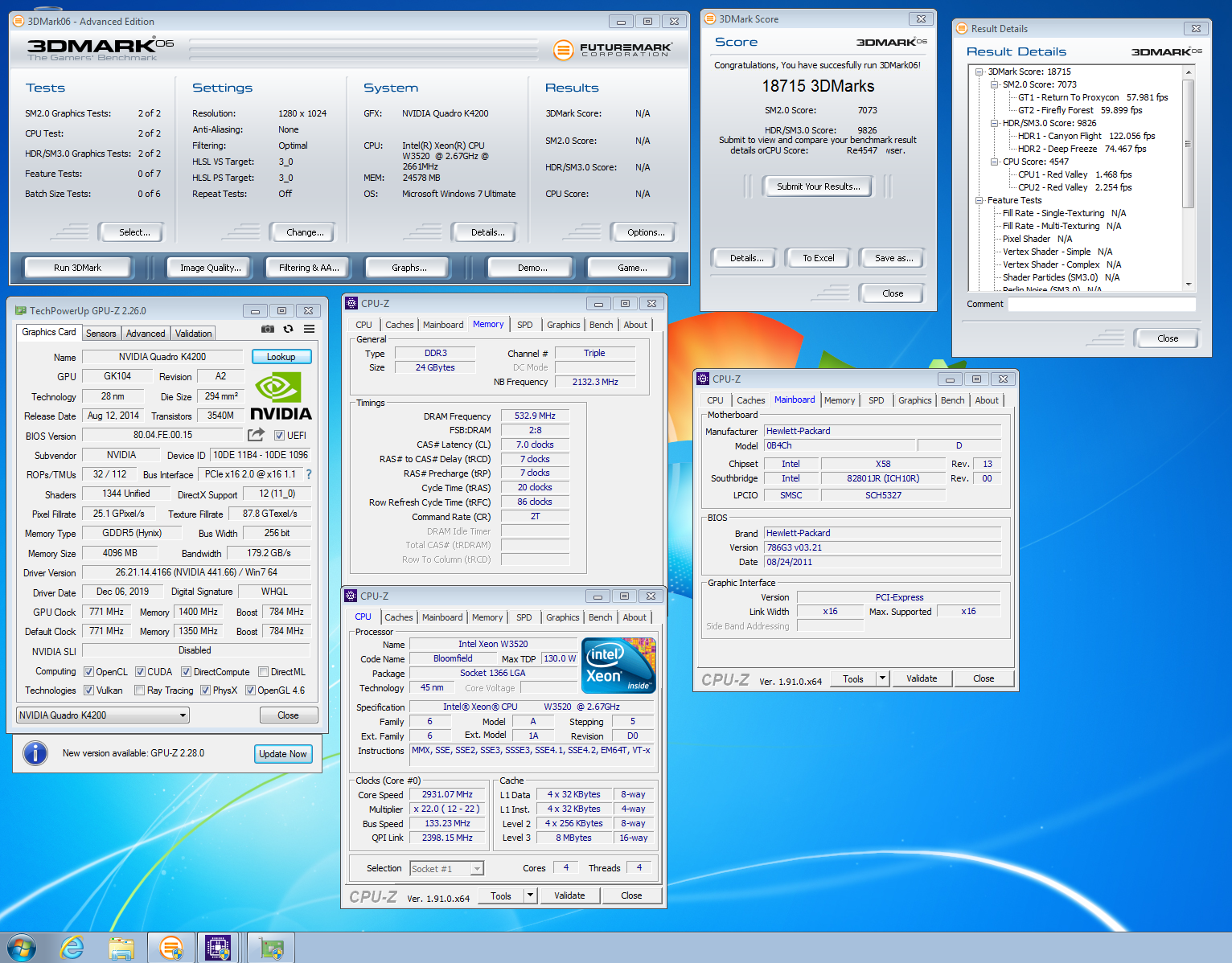Click the Image Quality... button in 3DMark06
The height and width of the screenshot is (963, 1232).
pos(210,268)
